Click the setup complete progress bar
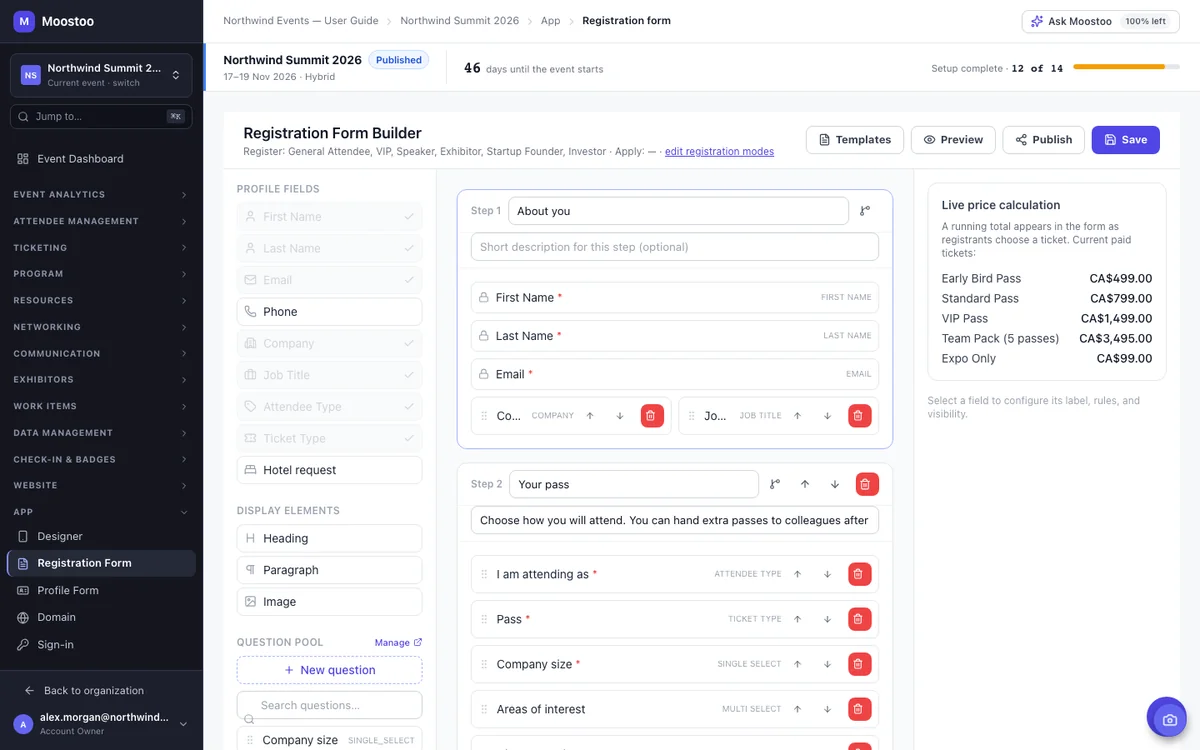Image resolution: width=1200 pixels, height=750 pixels. click(x=1127, y=67)
